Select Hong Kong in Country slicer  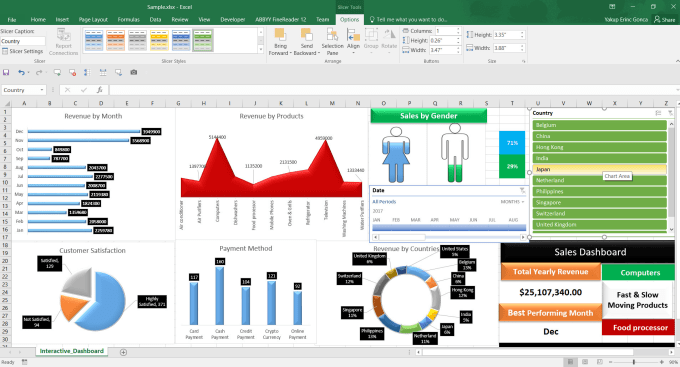point(599,147)
